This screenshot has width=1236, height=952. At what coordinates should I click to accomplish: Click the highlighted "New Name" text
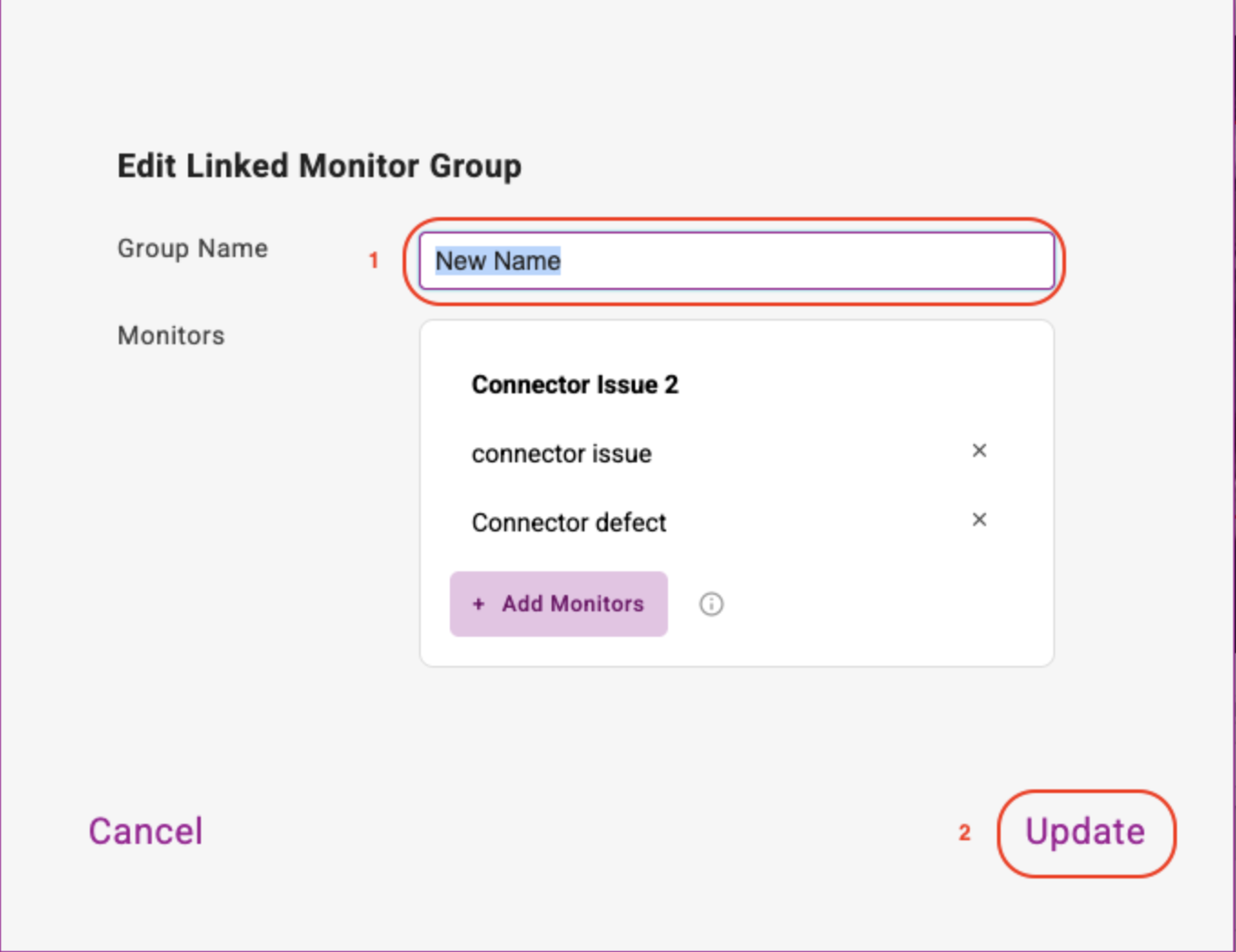[498, 261]
